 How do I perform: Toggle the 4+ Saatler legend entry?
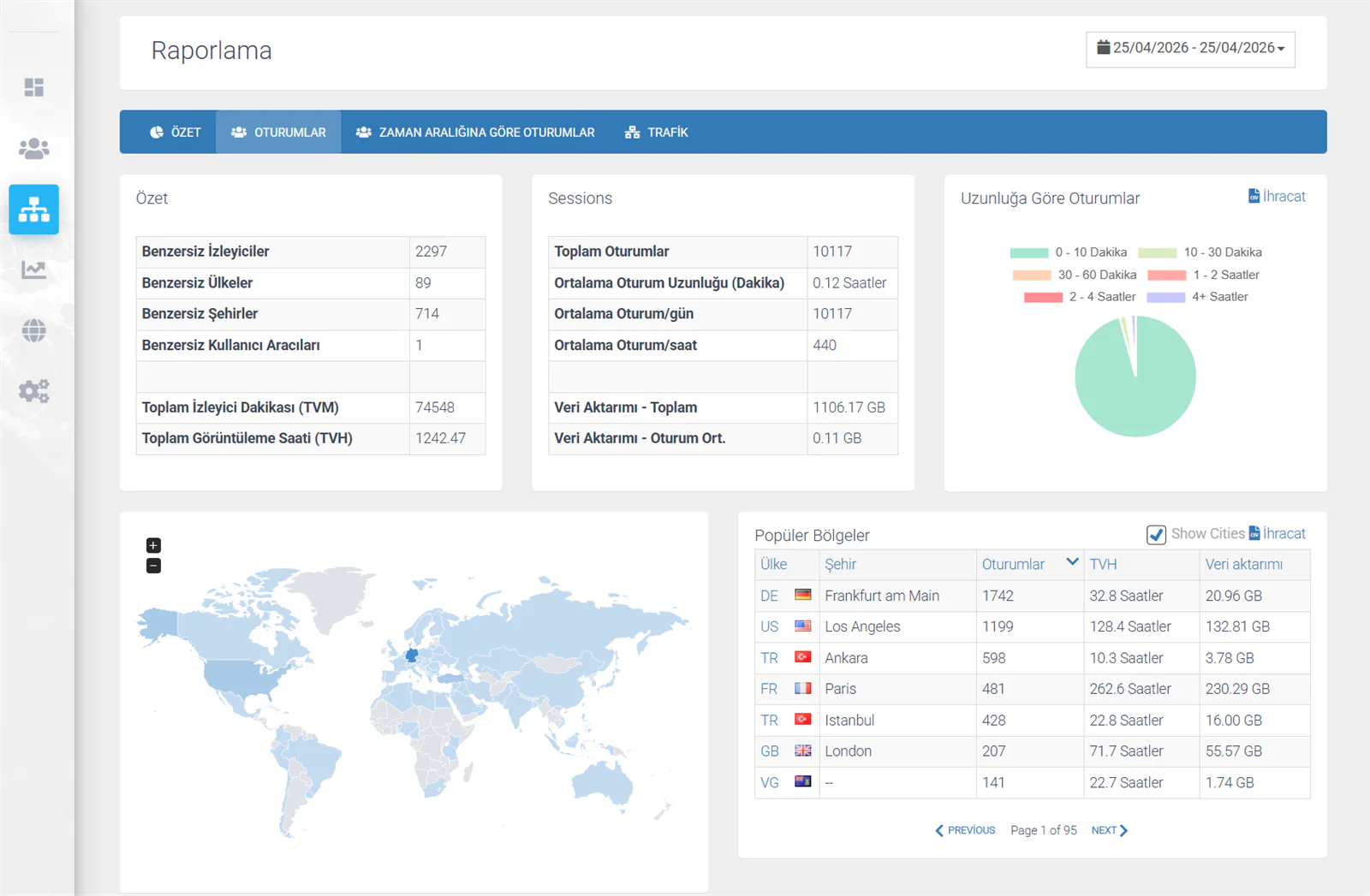pos(1197,297)
